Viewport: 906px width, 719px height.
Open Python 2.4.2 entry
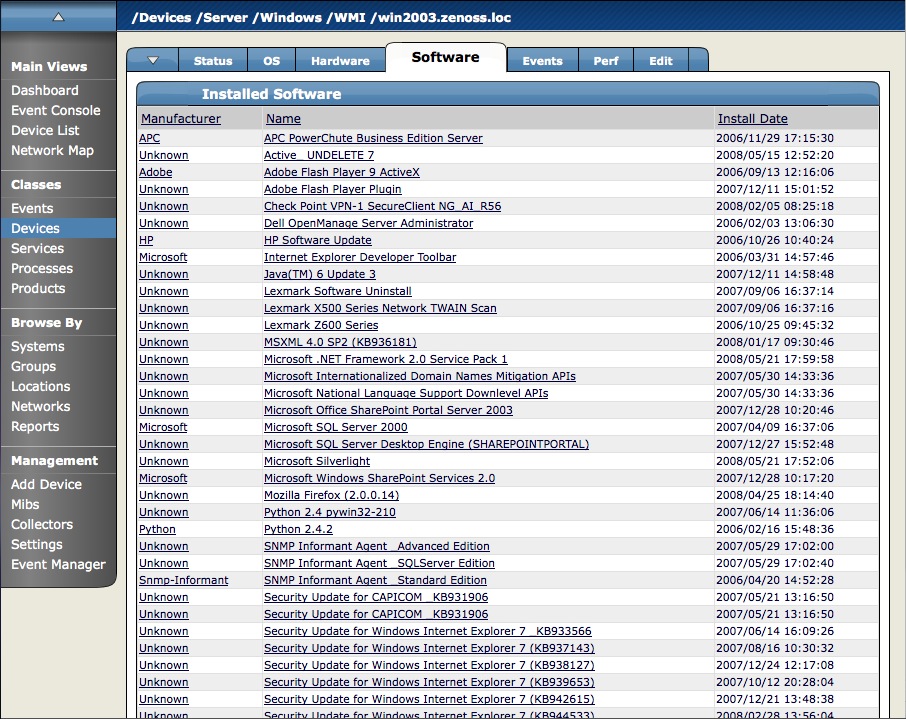(298, 529)
